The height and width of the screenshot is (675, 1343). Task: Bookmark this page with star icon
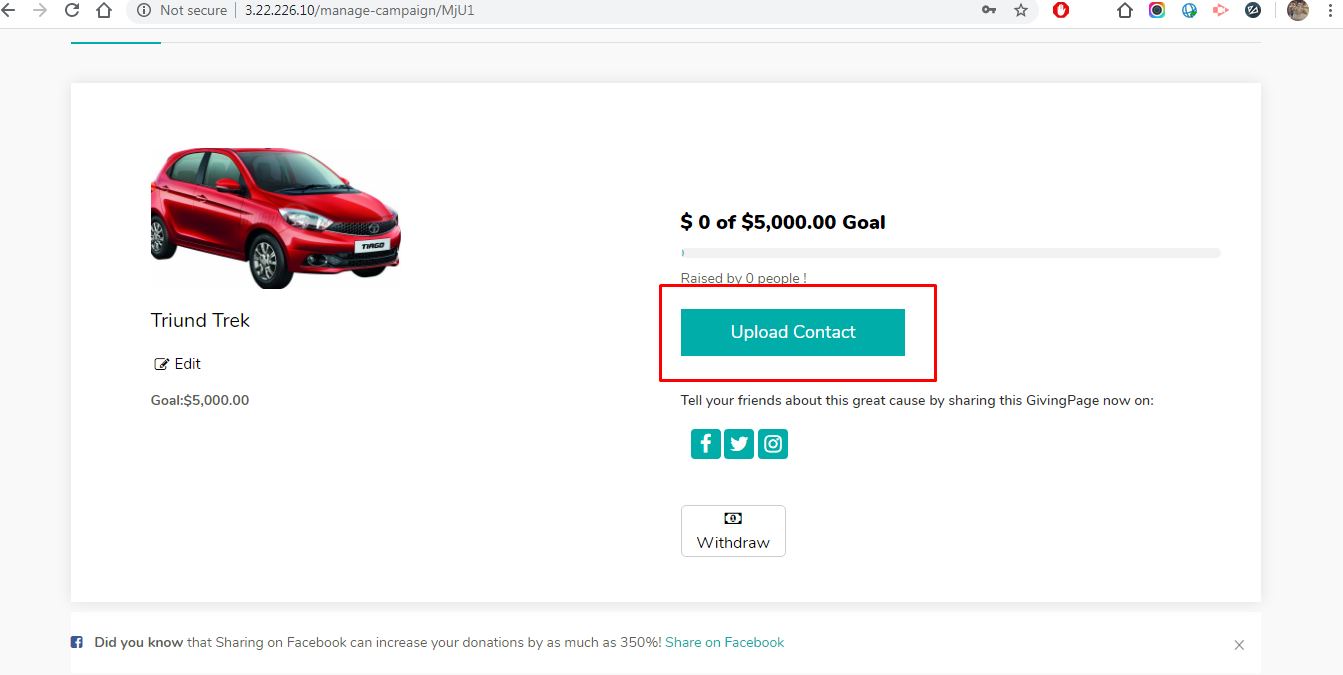point(1021,10)
